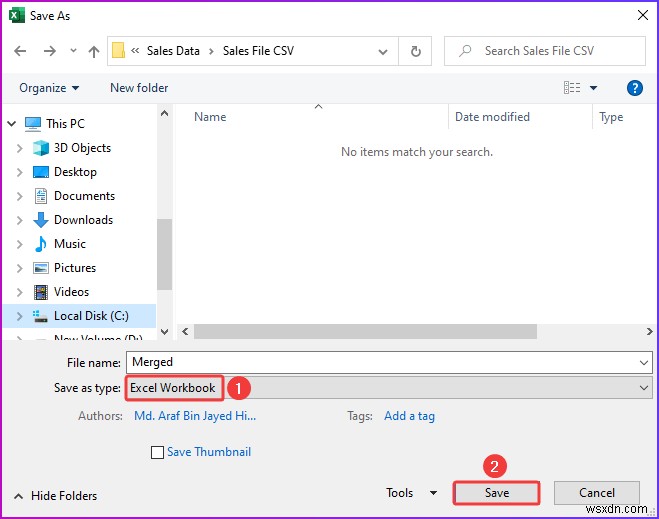Click the navigation pane scrollbar thumb
Image resolution: width=659 pixels, height=519 pixels.
point(165,254)
